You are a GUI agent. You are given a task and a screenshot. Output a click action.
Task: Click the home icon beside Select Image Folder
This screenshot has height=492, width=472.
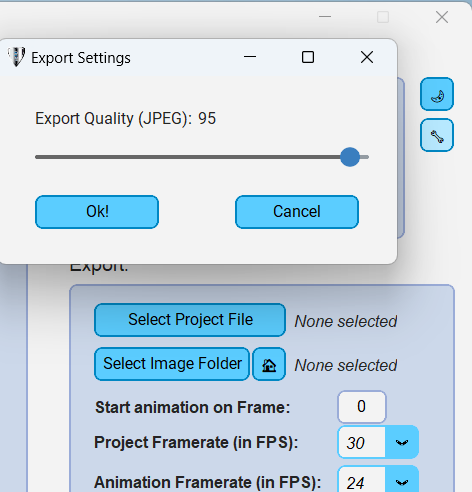[269, 364]
